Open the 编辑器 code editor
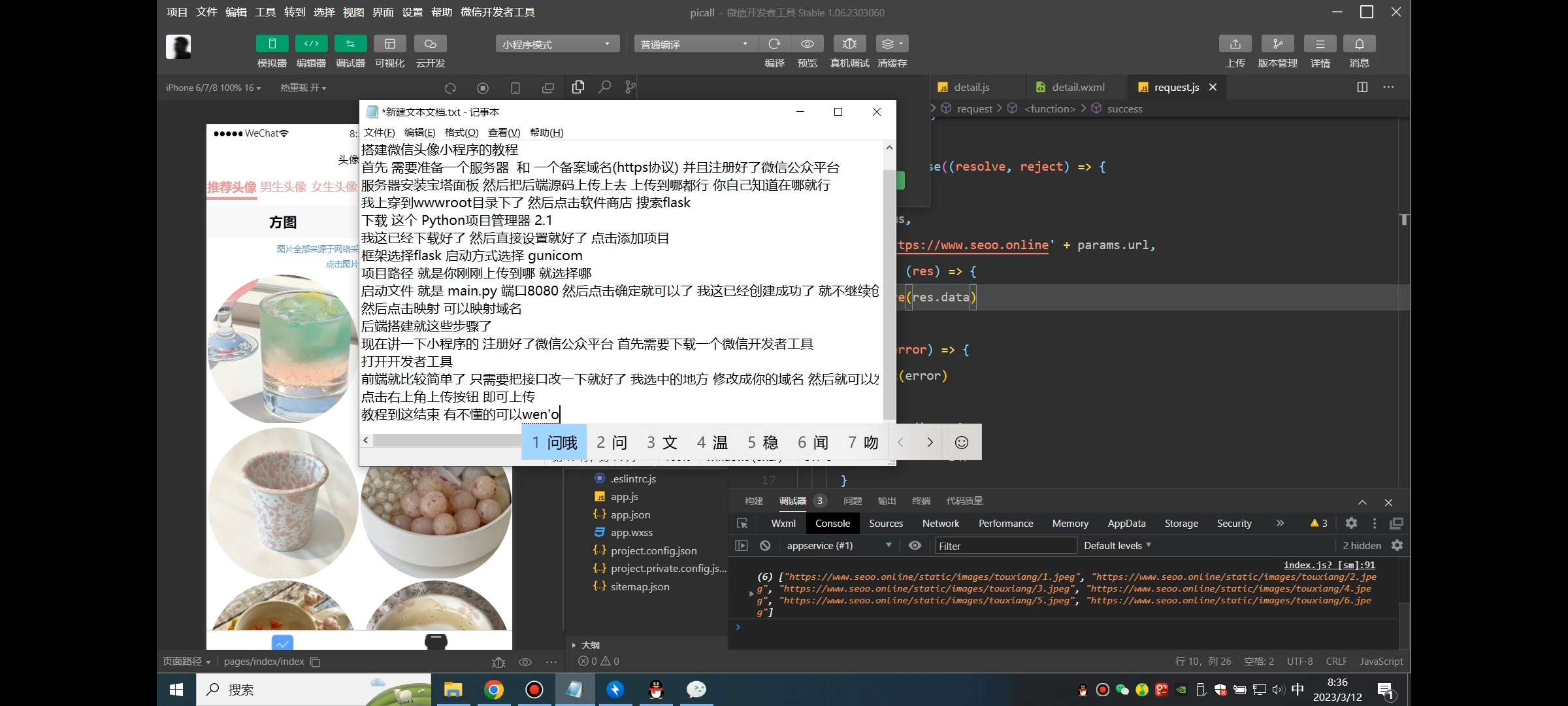 tap(311, 51)
